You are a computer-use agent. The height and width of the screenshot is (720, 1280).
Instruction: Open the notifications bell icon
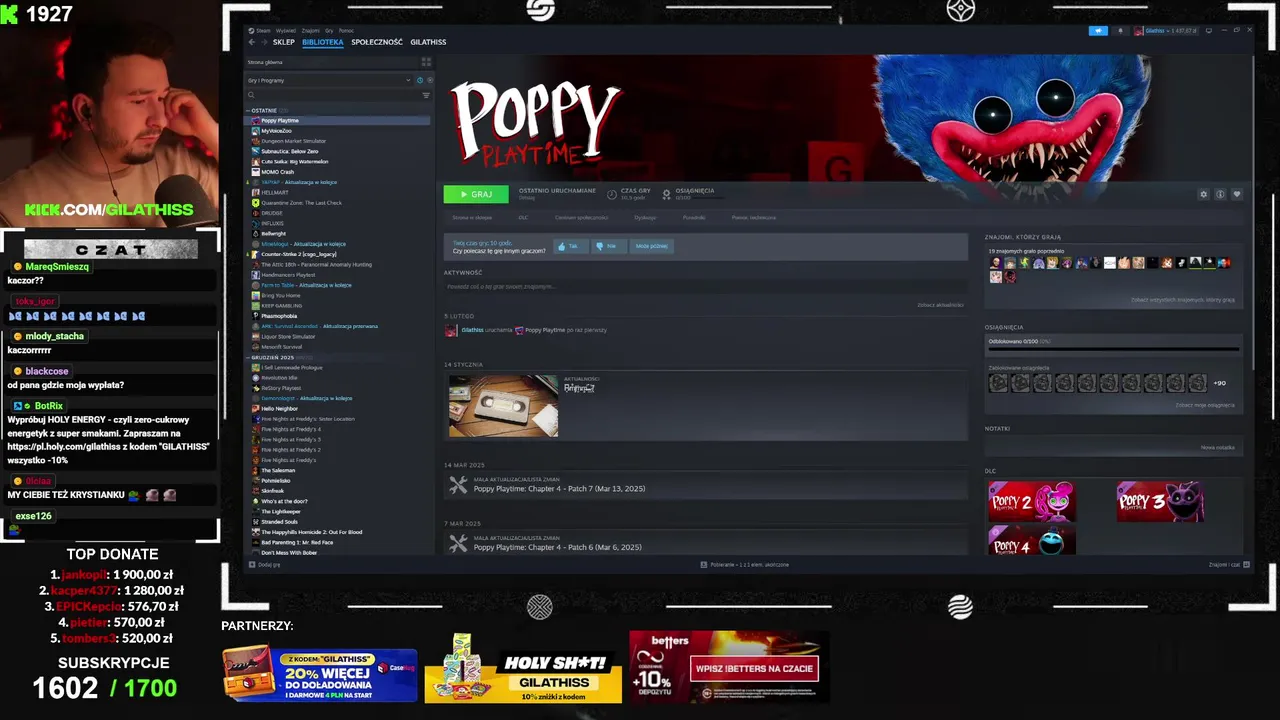[1120, 31]
